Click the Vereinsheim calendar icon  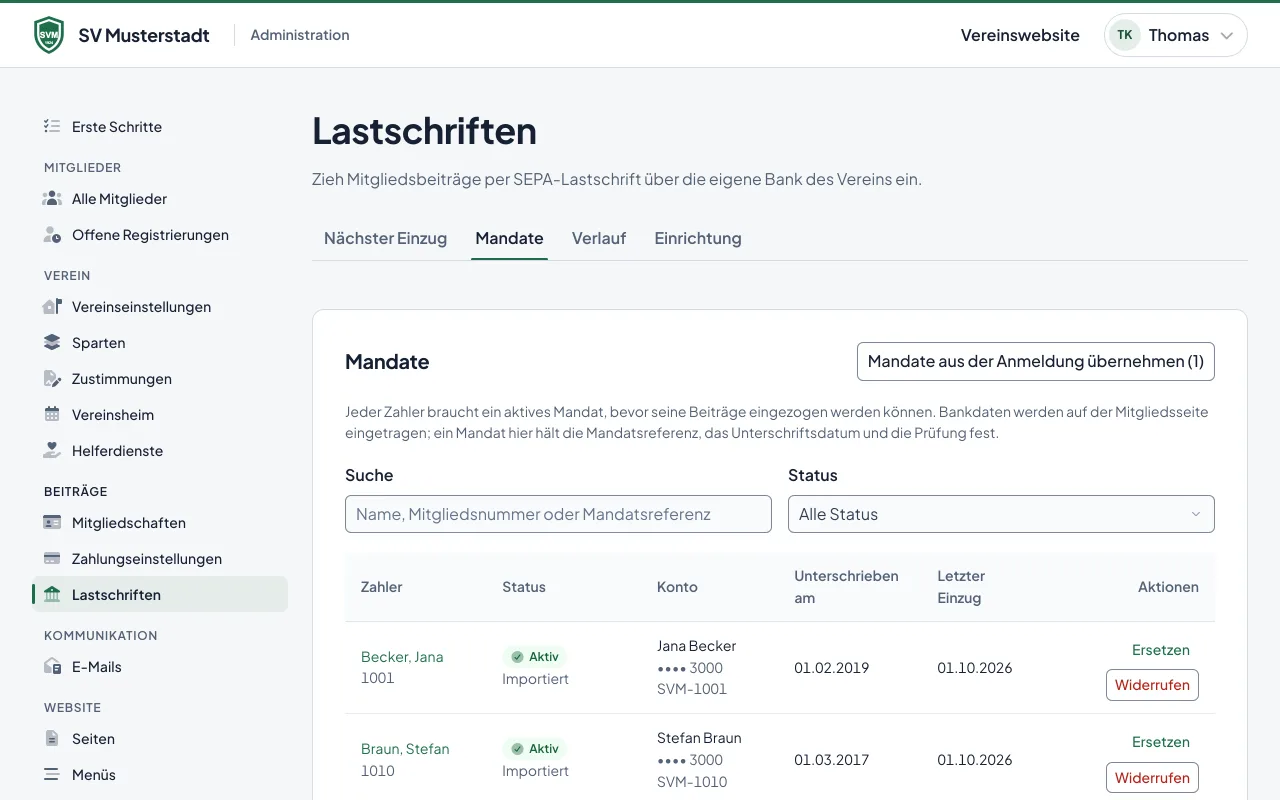click(52, 415)
